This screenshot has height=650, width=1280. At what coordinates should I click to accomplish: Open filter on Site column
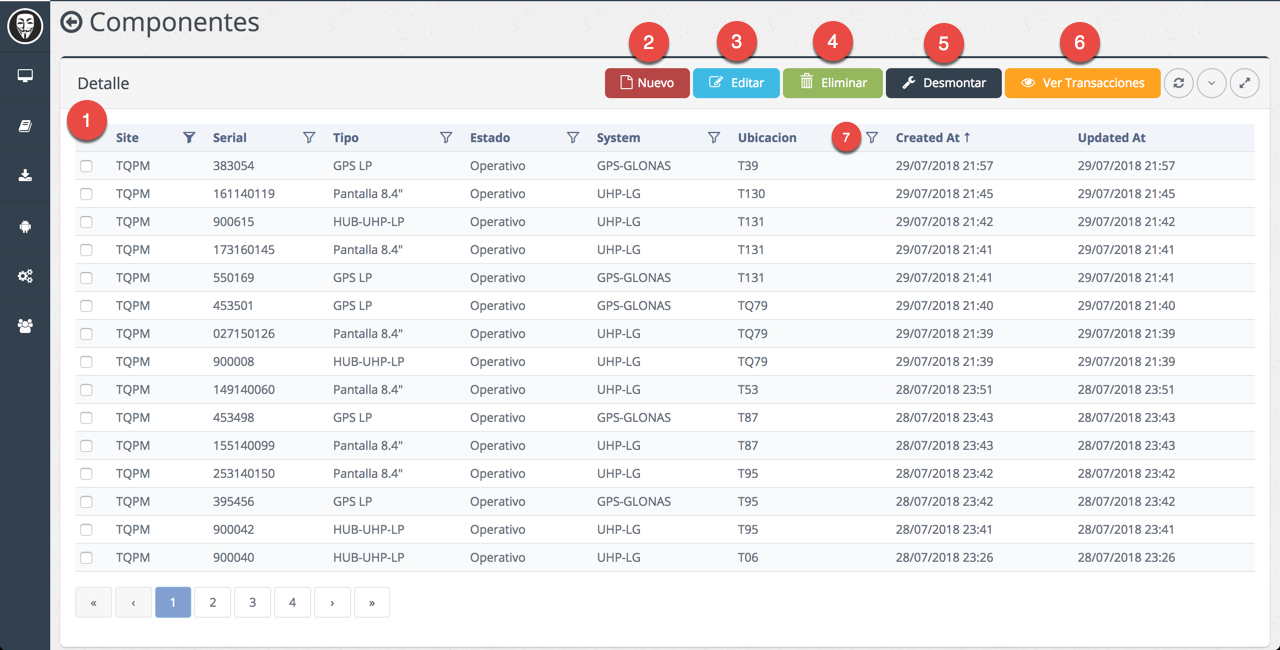pyautogui.click(x=189, y=138)
